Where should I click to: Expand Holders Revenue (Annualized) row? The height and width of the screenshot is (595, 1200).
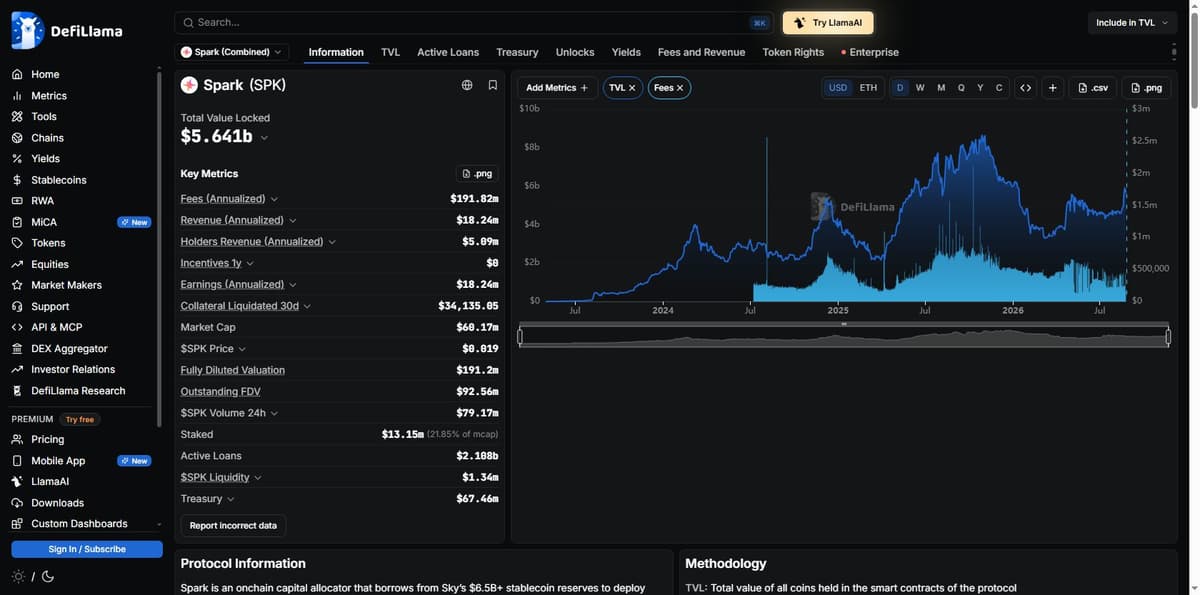332,242
